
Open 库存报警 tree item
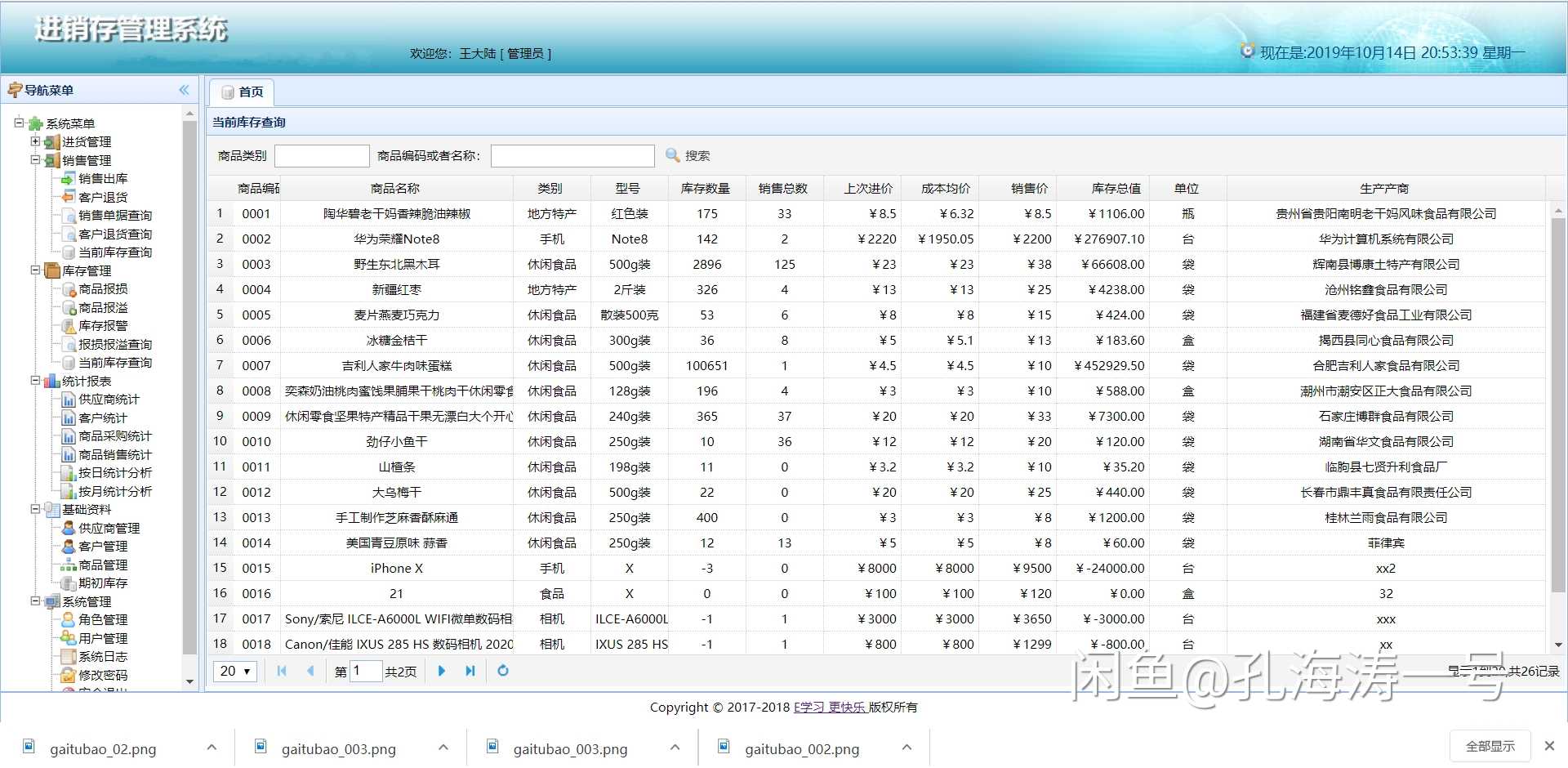coord(103,325)
